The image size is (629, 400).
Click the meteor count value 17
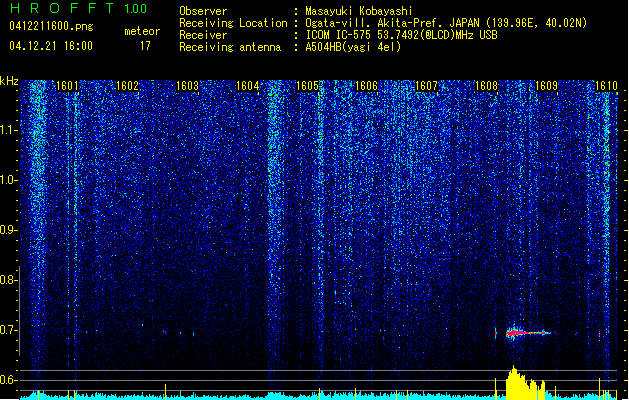pos(145,46)
